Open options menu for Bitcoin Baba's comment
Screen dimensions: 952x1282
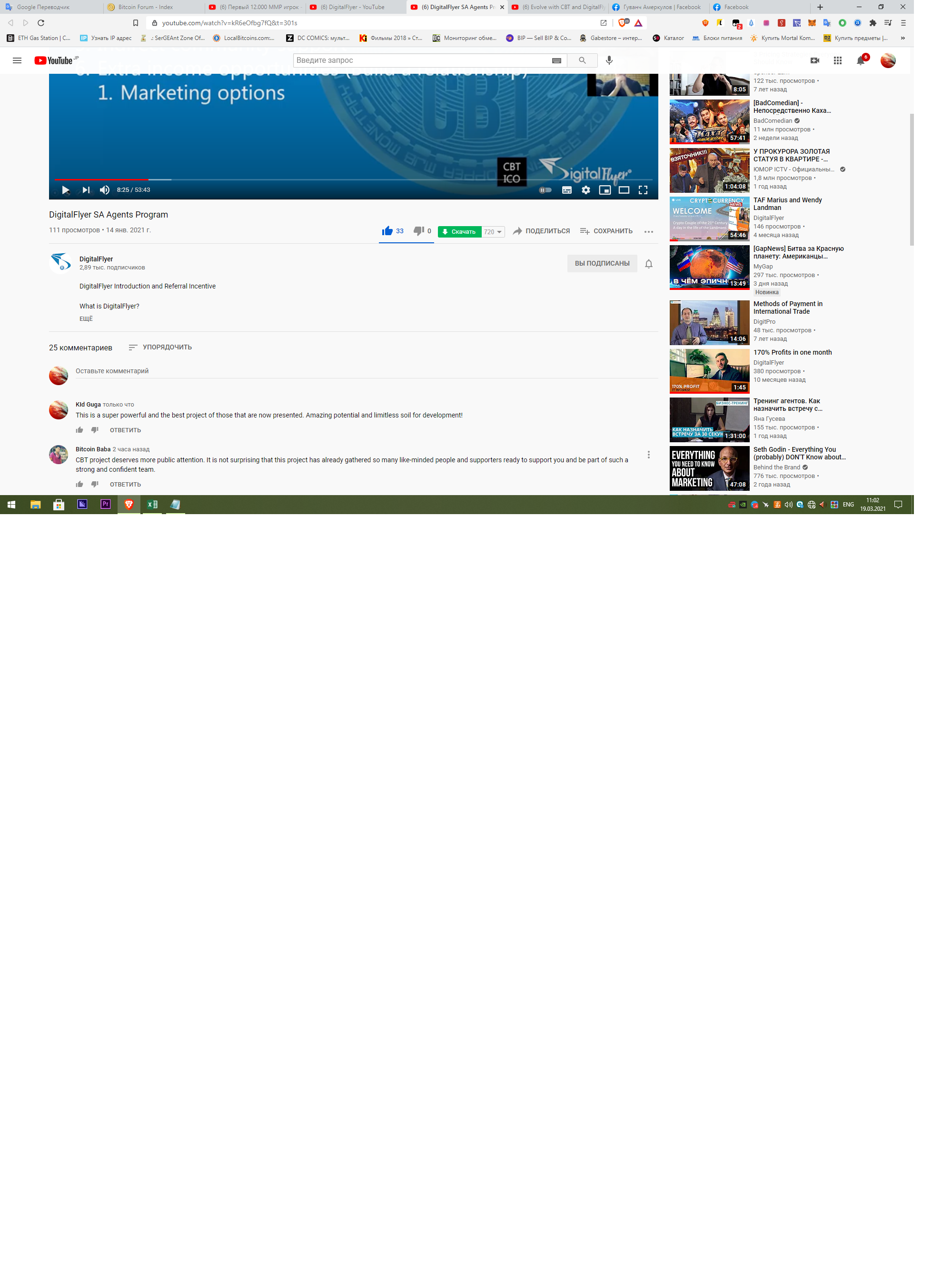coord(649,455)
